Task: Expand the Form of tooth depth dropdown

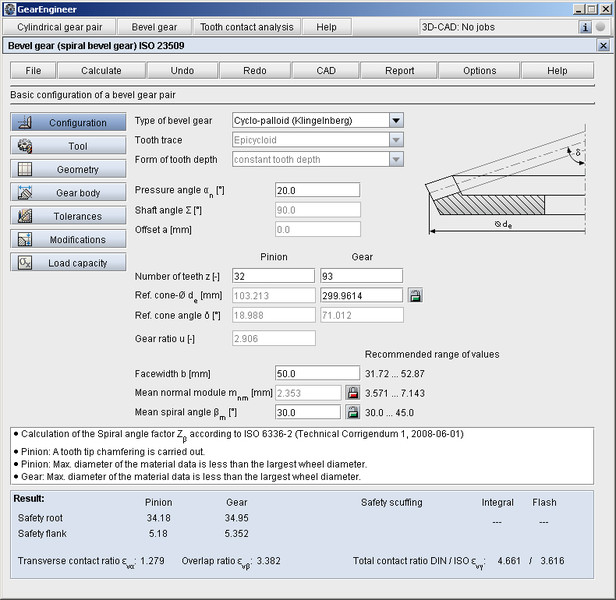Action: tap(397, 159)
